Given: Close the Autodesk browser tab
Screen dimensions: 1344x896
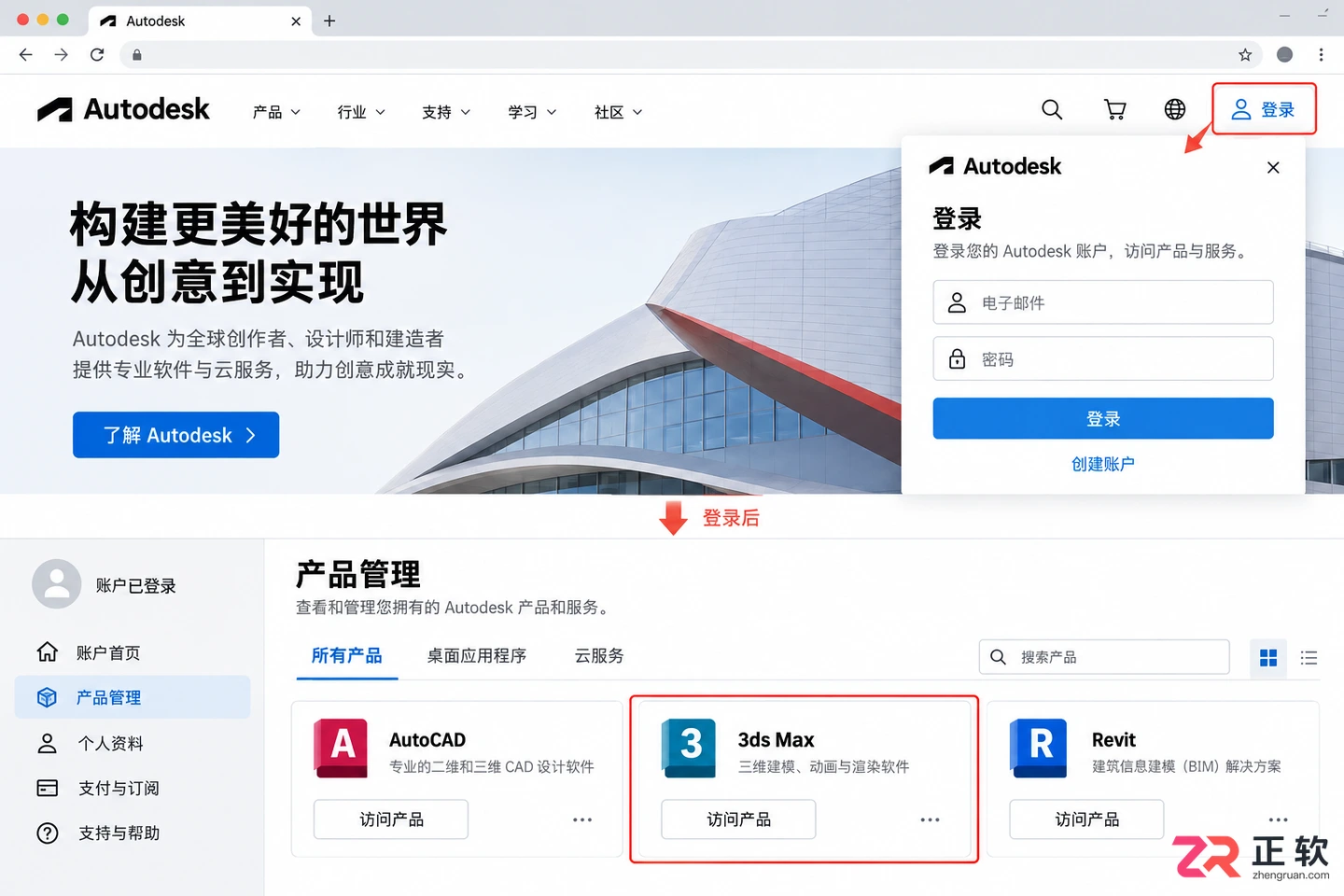Looking at the screenshot, I should [296, 21].
